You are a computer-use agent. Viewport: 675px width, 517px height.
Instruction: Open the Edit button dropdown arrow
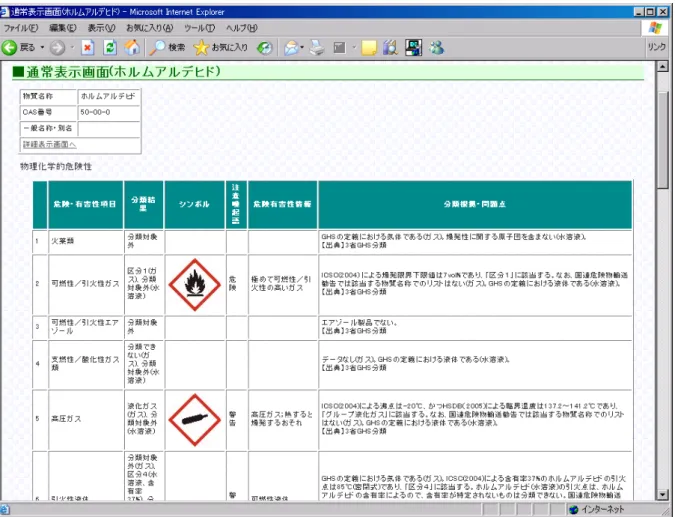click(354, 47)
